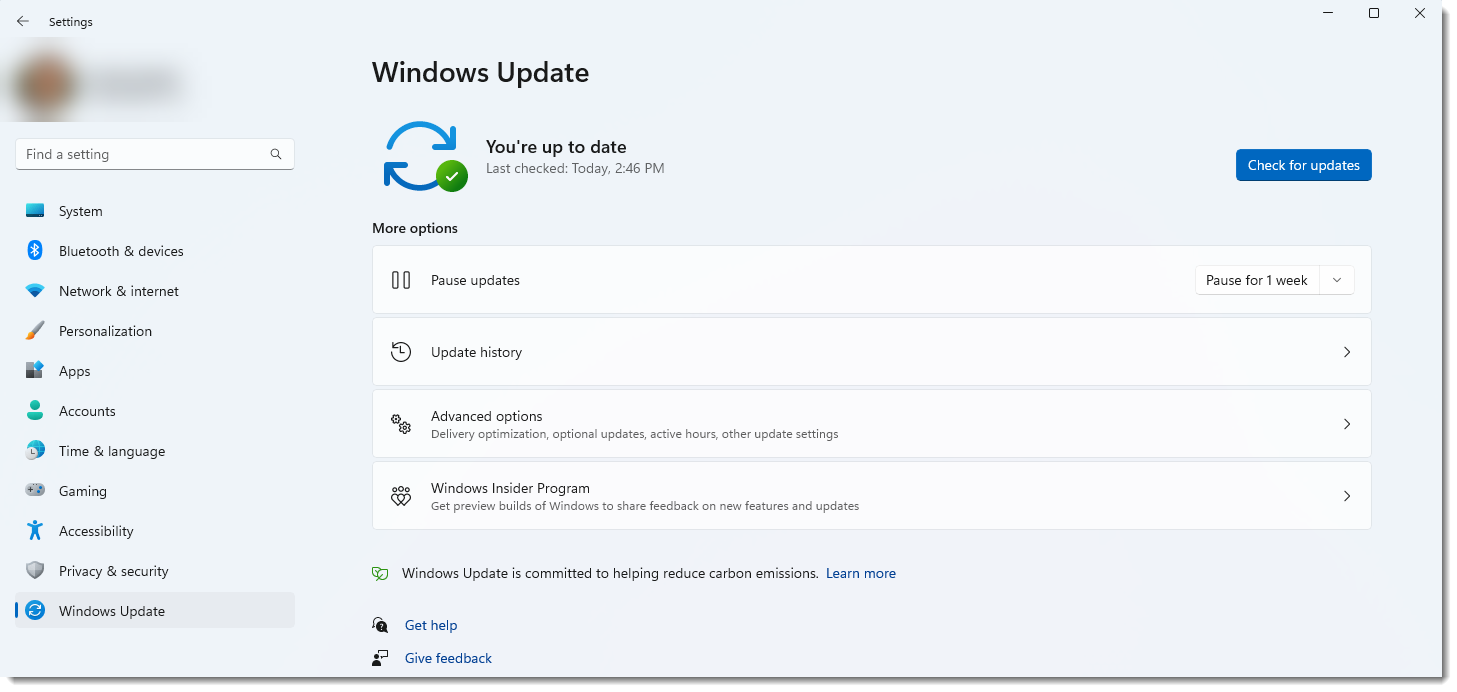This screenshot has width=1457, height=692.
Task: Click the back arrow in title bar
Action: tap(23, 21)
